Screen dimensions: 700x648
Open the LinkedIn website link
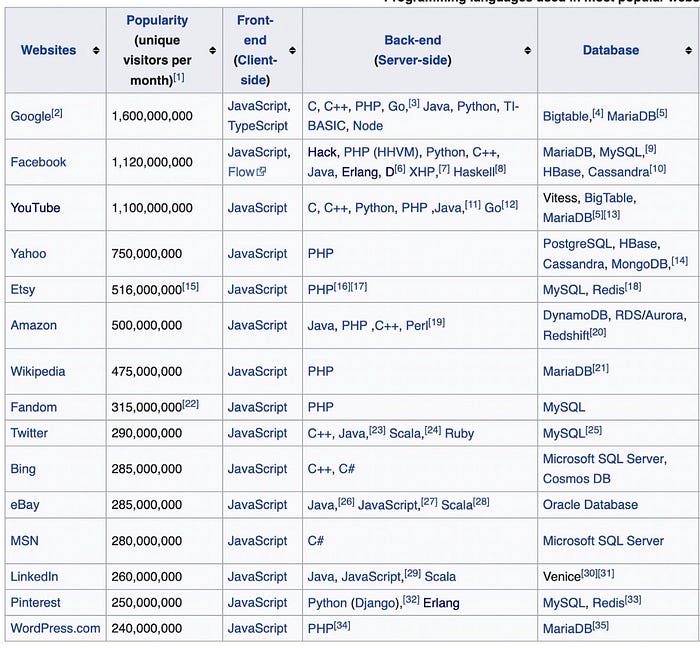pos(34,577)
